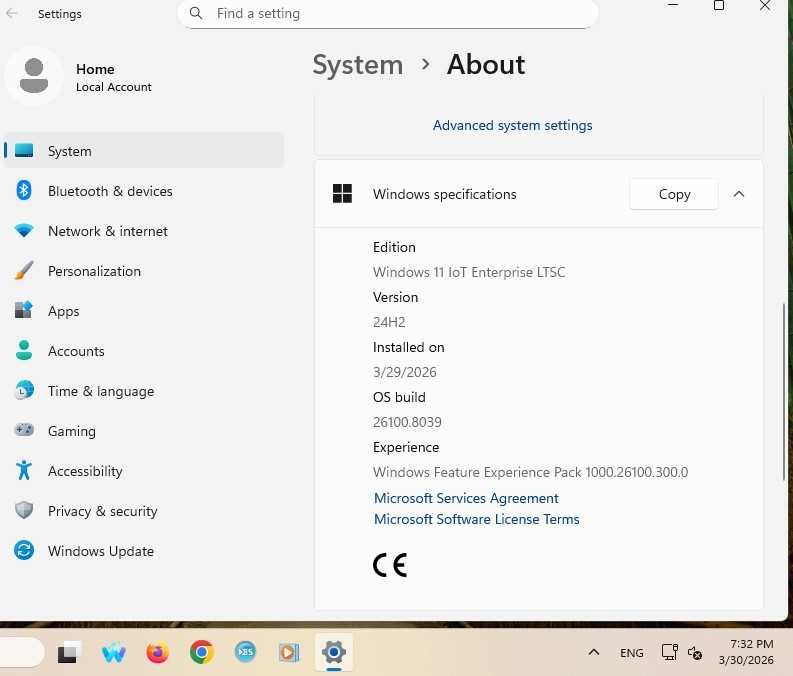The height and width of the screenshot is (676, 793).
Task: Click the OS build 26100.8039 value
Action: (407, 422)
